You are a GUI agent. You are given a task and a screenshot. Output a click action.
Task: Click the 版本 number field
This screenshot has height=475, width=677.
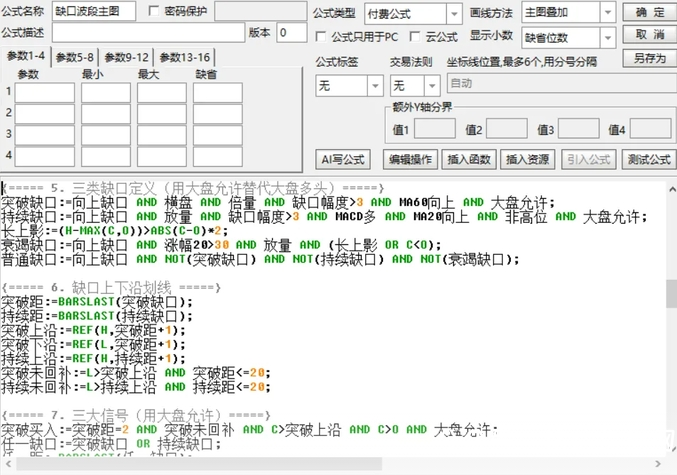(292, 32)
